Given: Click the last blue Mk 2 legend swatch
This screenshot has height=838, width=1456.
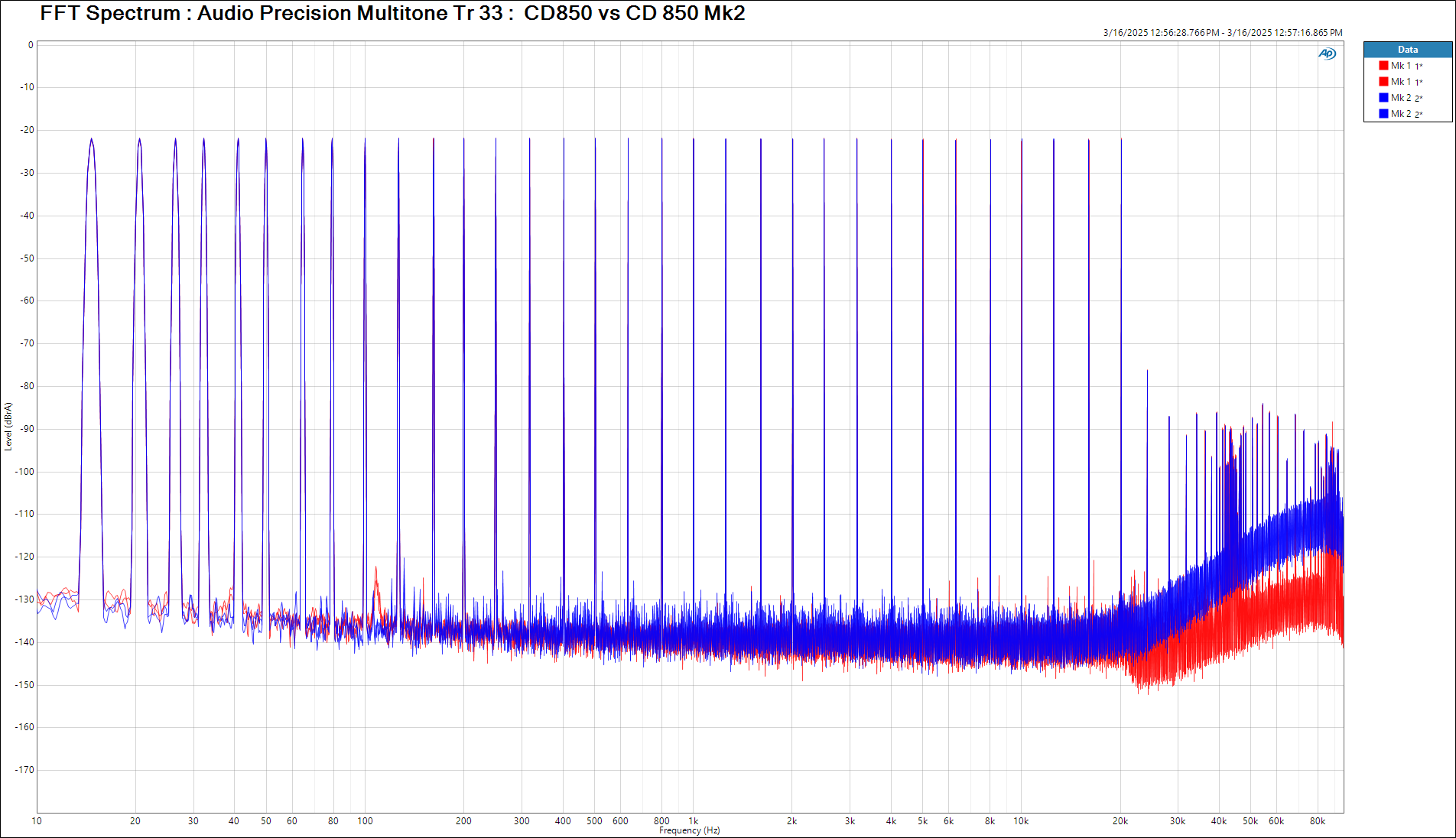Looking at the screenshot, I should [x=1383, y=114].
